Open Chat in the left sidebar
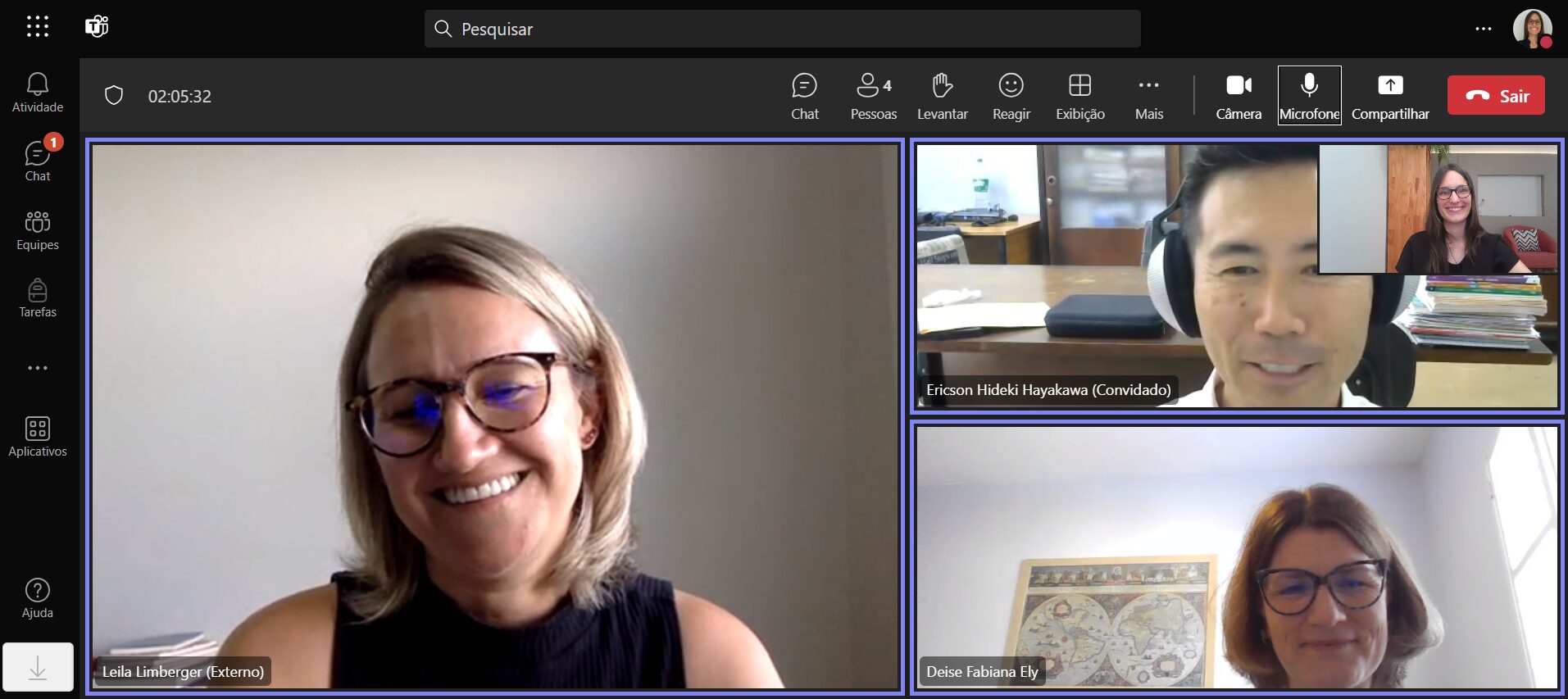 tap(37, 161)
